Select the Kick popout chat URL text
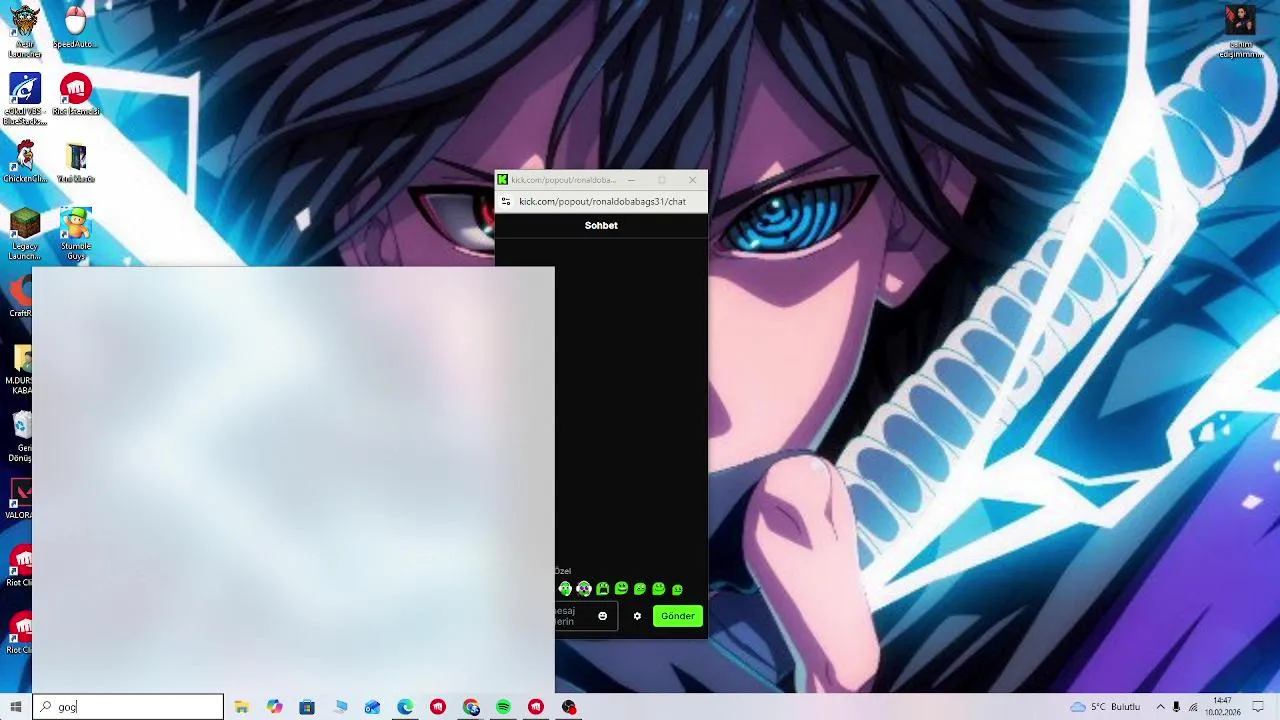The width and height of the screenshot is (1280, 720). (602, 201)
